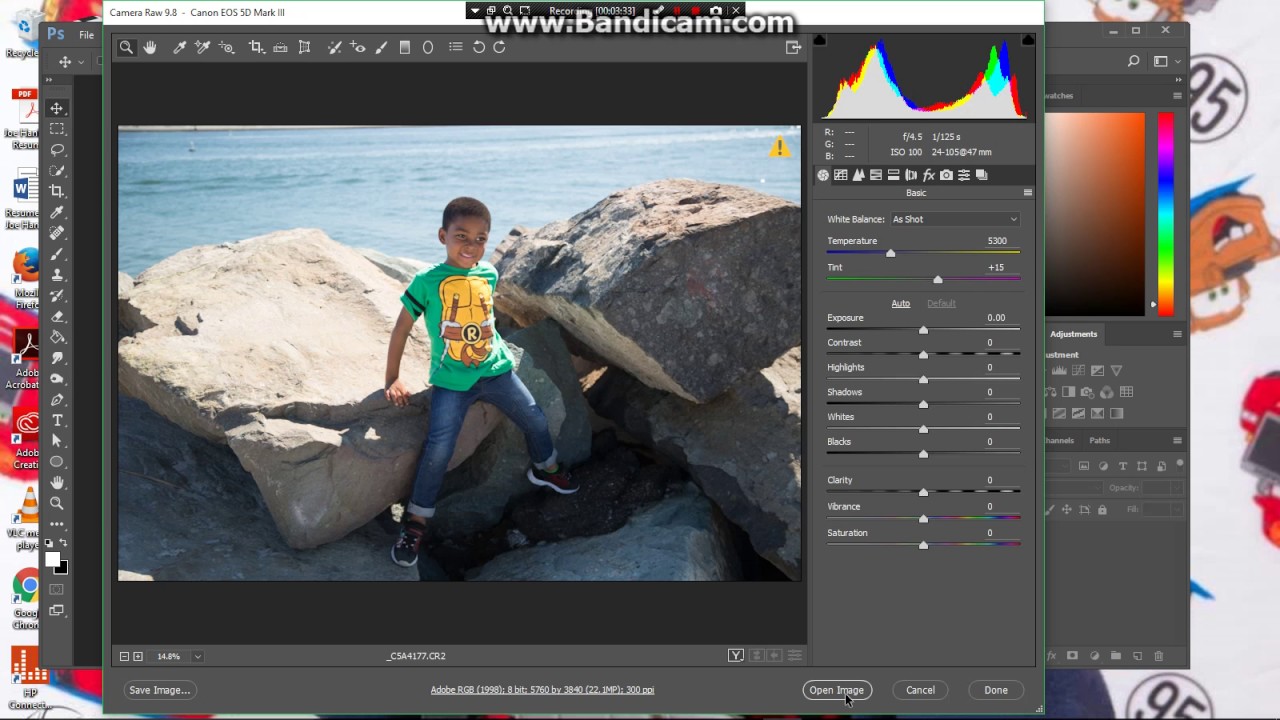The image size is (1280, 720).
Task: Rotate image counterclockwise
Action: [479, 47]
